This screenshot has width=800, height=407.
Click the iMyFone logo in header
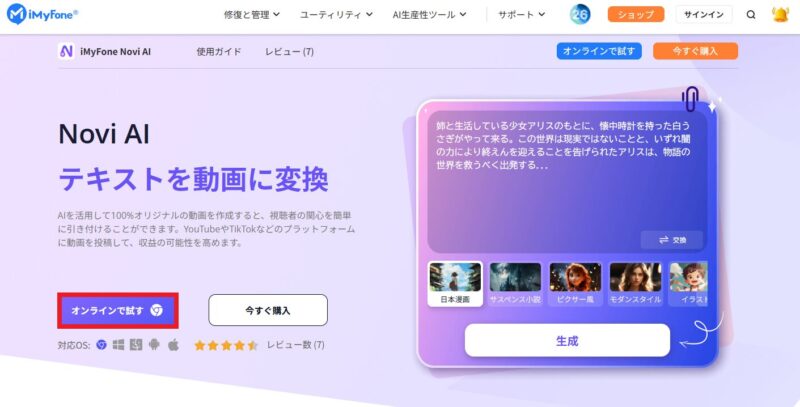point(42,14)
